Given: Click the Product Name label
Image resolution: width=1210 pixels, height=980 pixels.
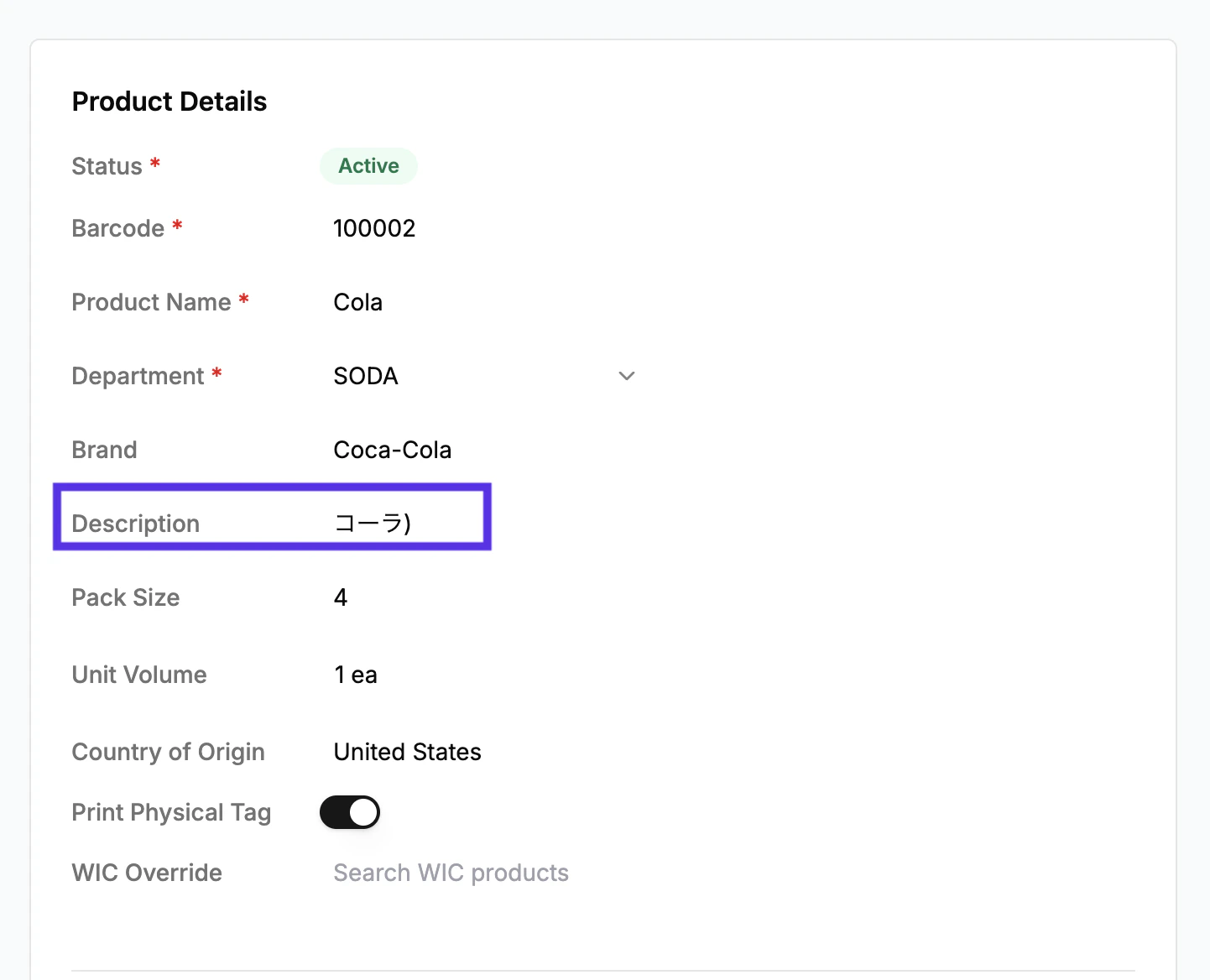Looking at the screenshot, I should pyautogui.click(x=151, y=302).
